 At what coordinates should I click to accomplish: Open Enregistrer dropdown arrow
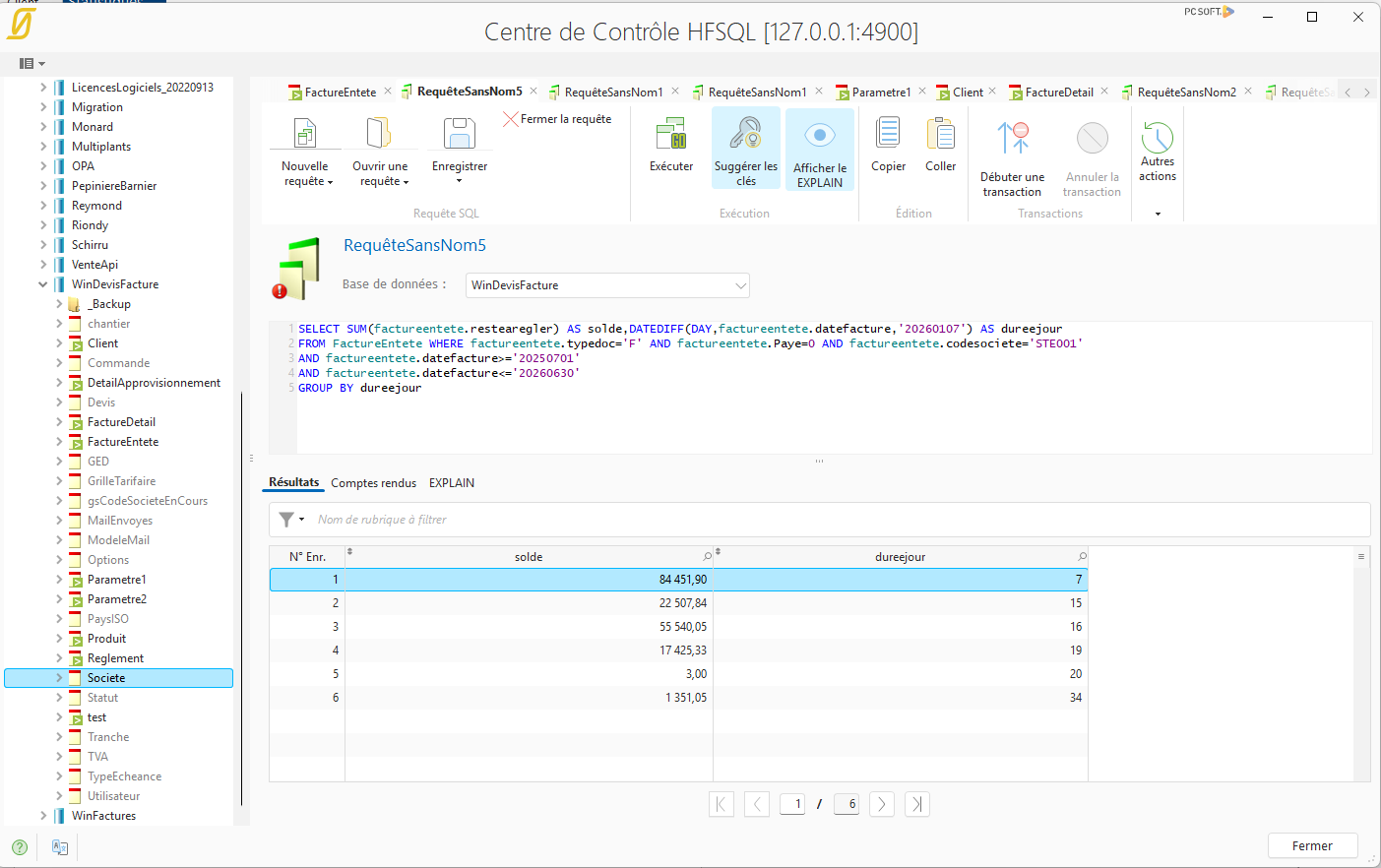point(459,181)
